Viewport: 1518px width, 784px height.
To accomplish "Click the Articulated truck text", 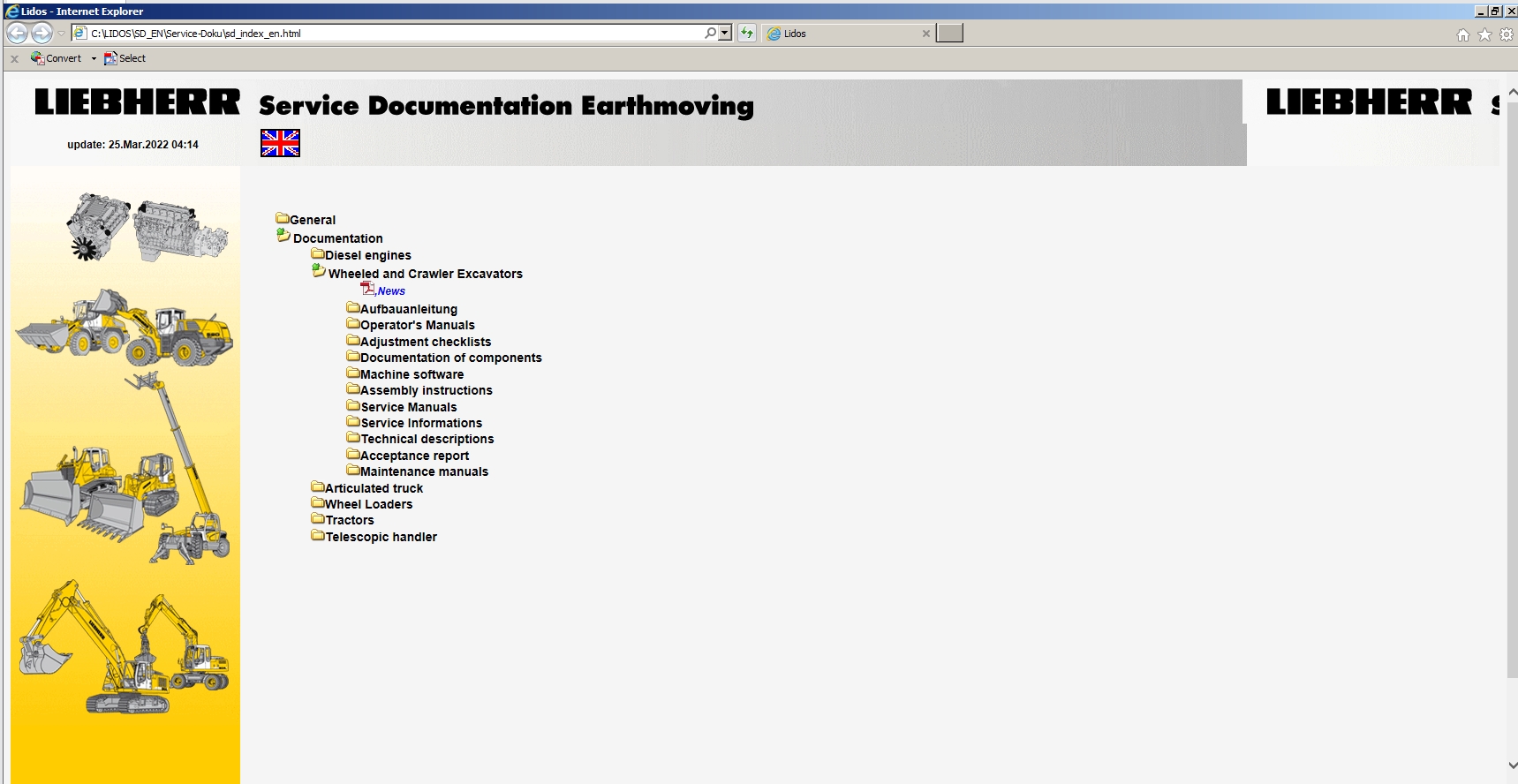I will point(374,488).
